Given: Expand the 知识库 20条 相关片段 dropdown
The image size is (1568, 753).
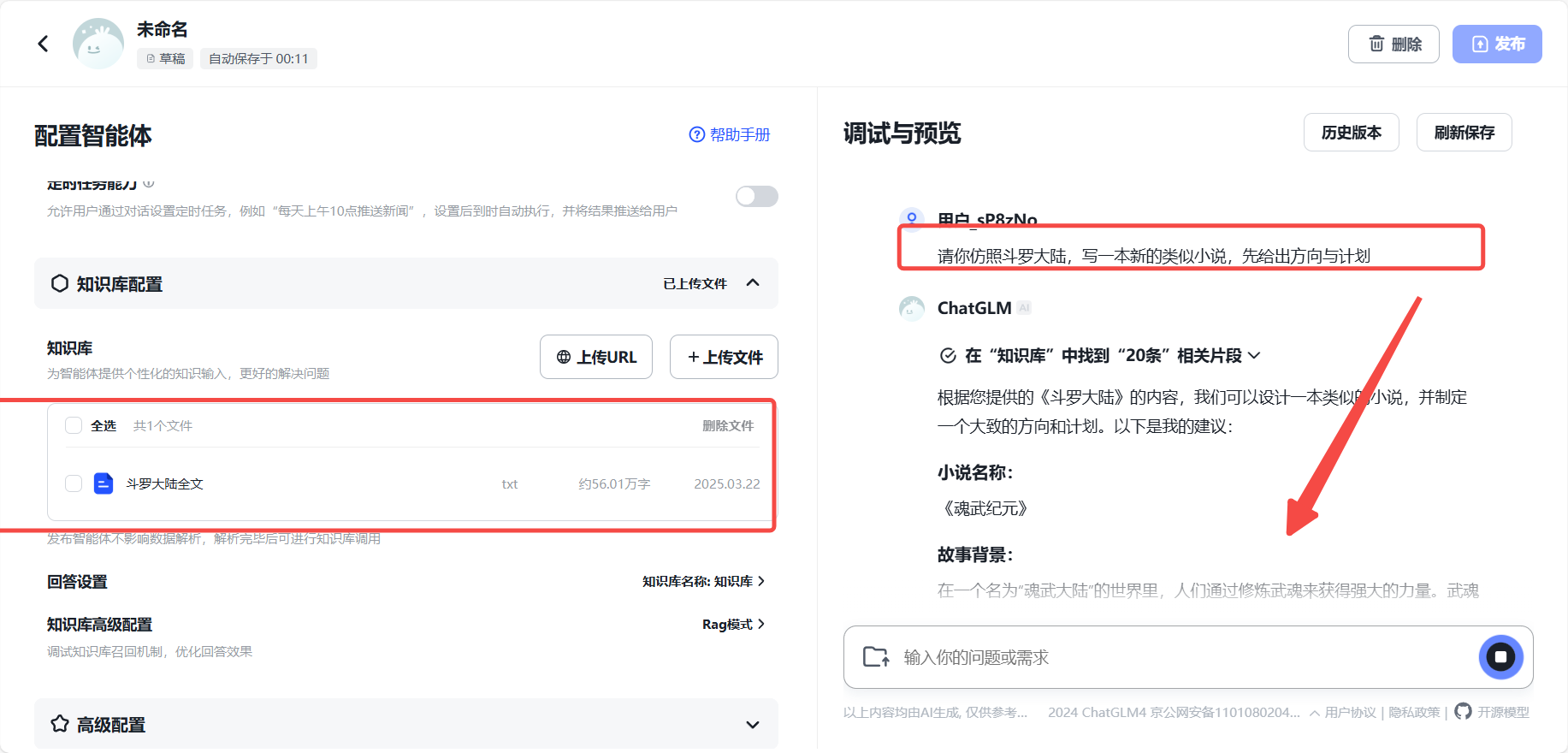Looking at the screenshot, I should 1254,355.
